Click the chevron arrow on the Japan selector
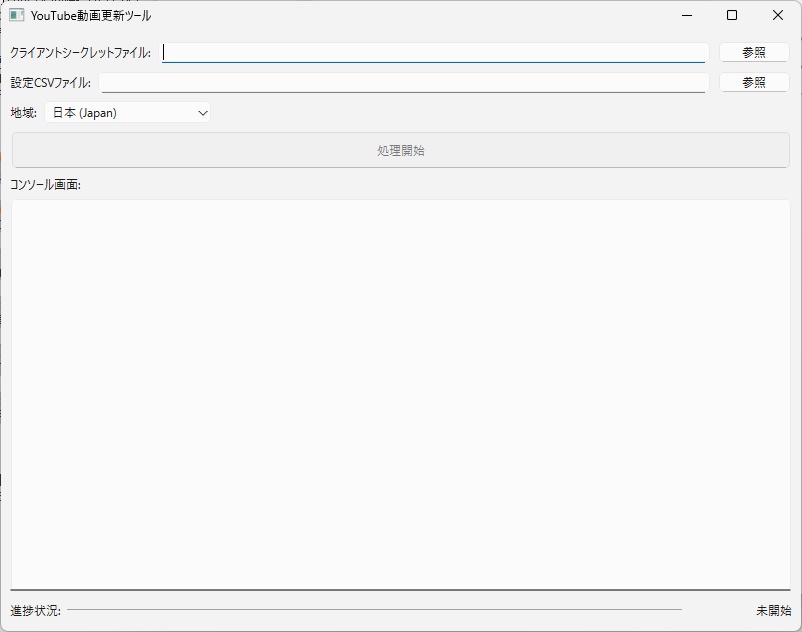Screen dimensions: 802x632 pos(201,112)
